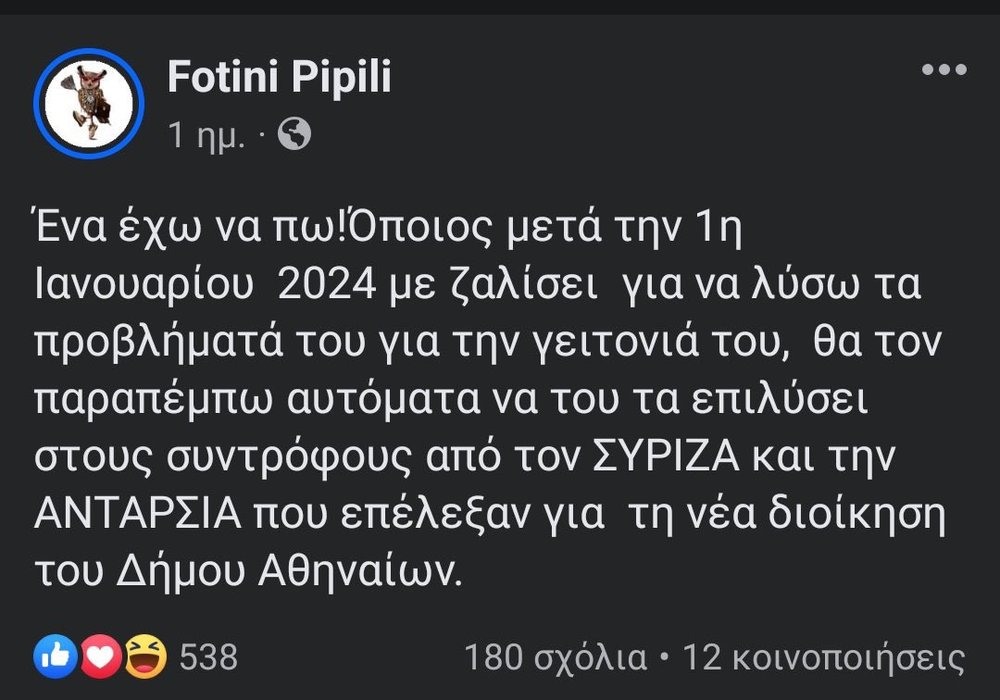Open Fotini Pipili's profile picture
1000x700 pixels.
click(x=89, y=103)
